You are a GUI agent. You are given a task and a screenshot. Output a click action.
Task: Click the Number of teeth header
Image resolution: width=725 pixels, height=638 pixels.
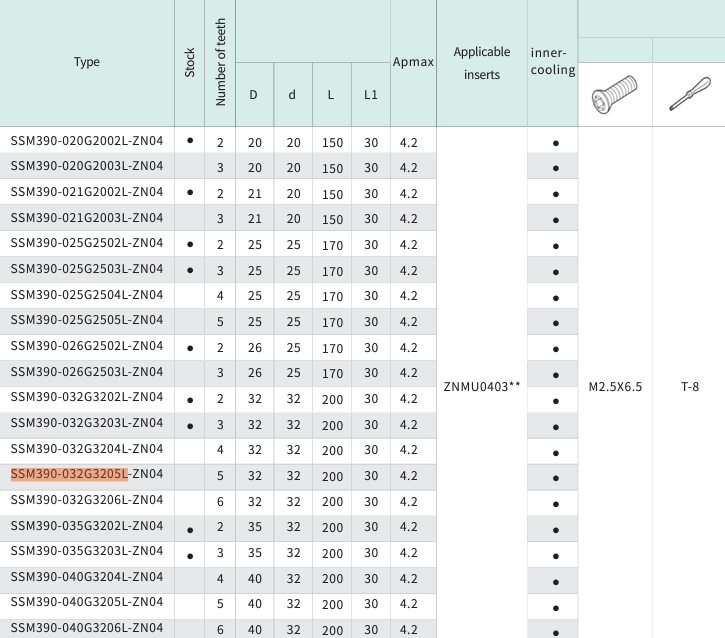pos(221,62)
